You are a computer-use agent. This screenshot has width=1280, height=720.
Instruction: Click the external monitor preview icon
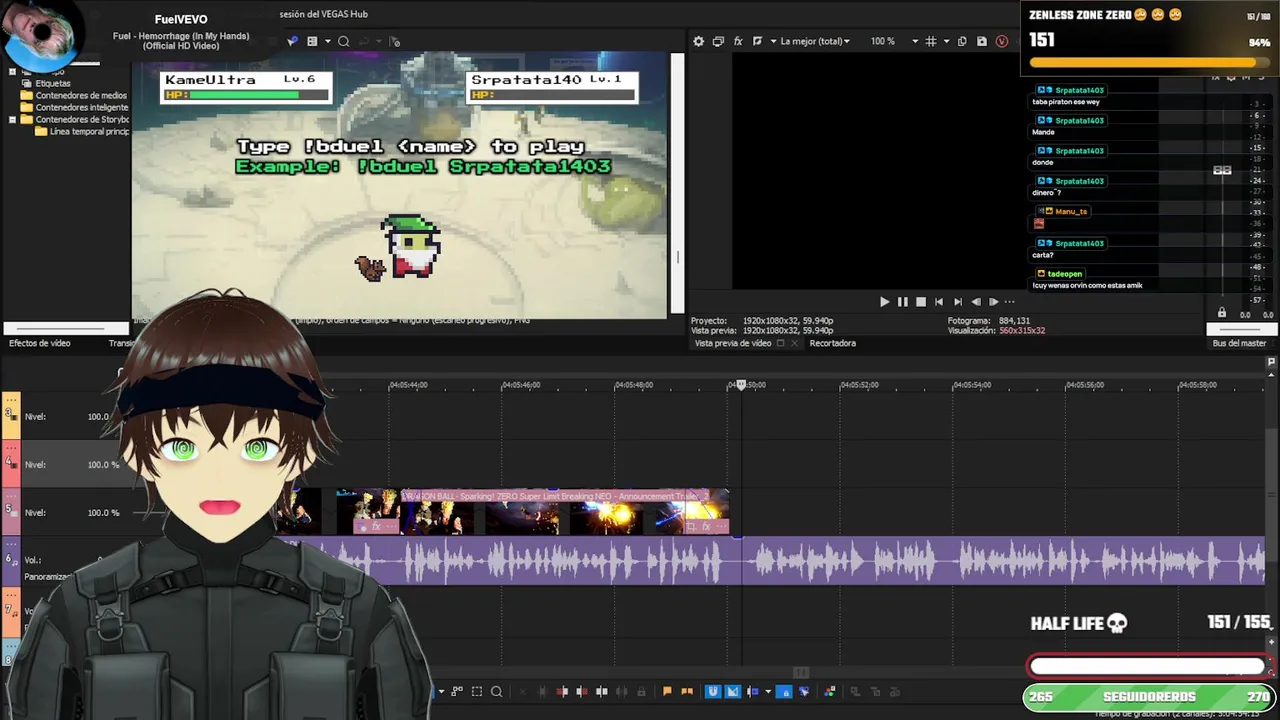tap(718, 41)
